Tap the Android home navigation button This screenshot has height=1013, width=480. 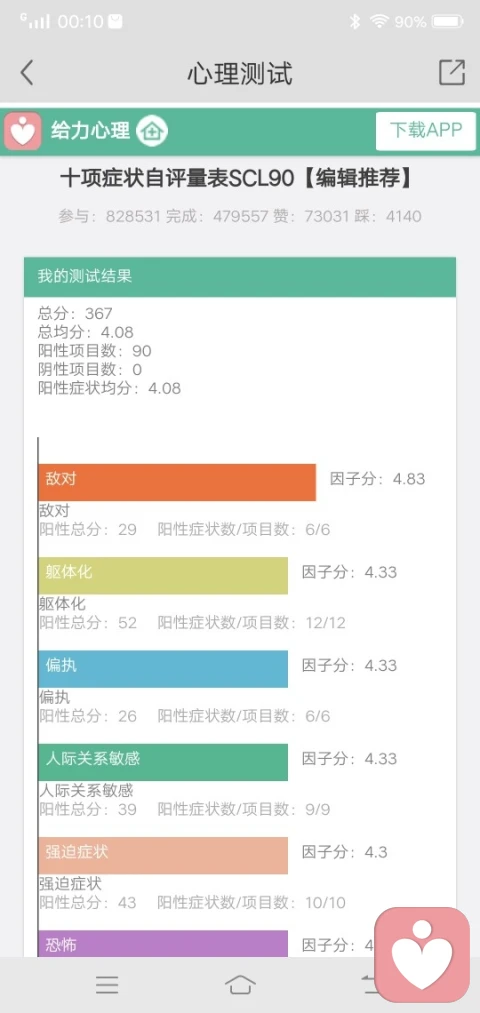pyautogui.click(x=240, y=985)
